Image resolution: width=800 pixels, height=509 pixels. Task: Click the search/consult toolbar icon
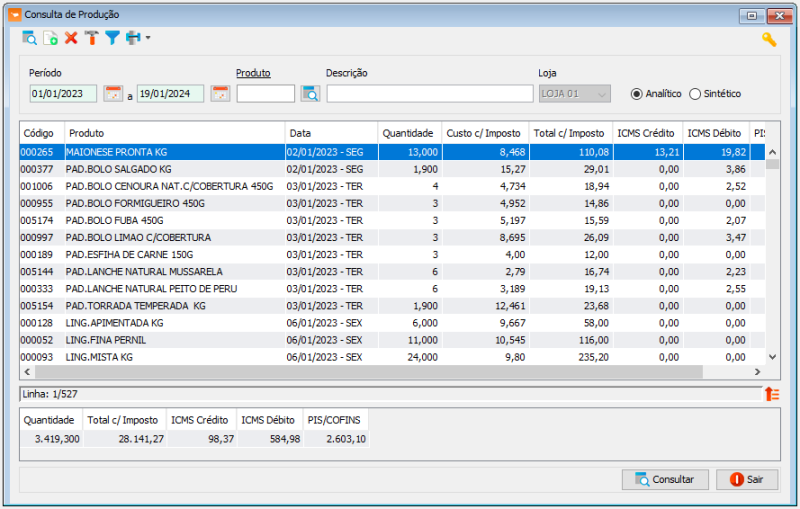coord(29,38)
